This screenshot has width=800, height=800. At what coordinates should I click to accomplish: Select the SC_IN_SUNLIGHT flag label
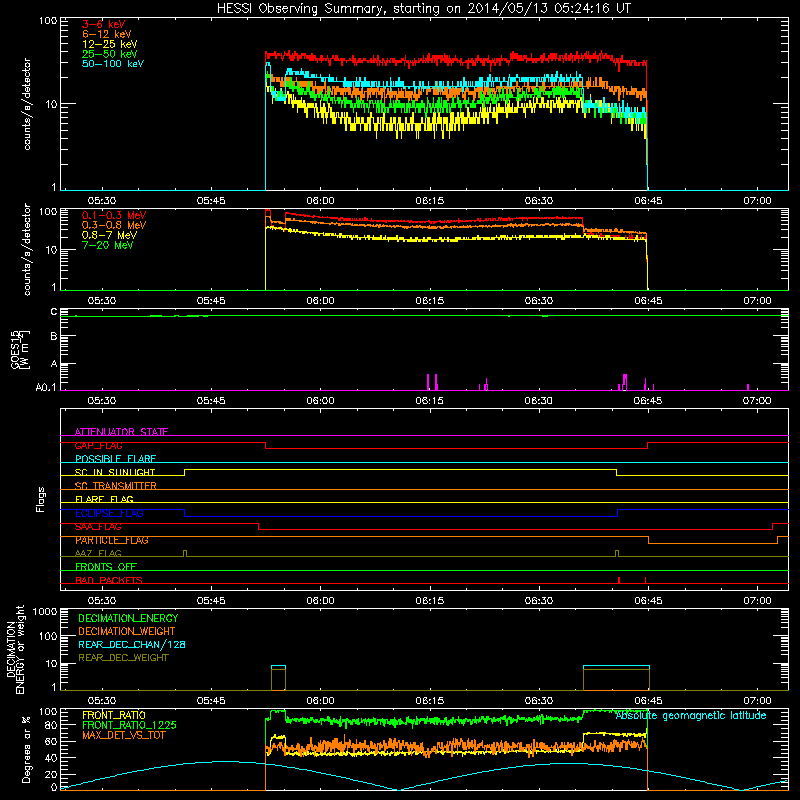[x=115, y=472]
